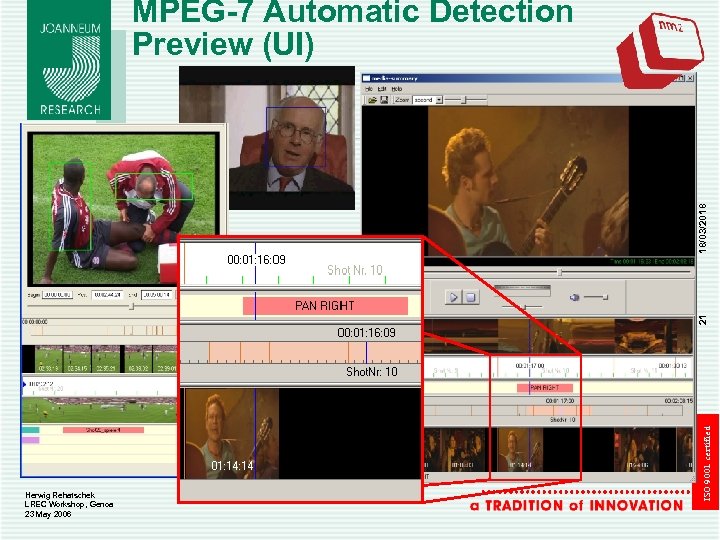
Task: Click the video position slider under guitar video
Action: coord(559,272)
